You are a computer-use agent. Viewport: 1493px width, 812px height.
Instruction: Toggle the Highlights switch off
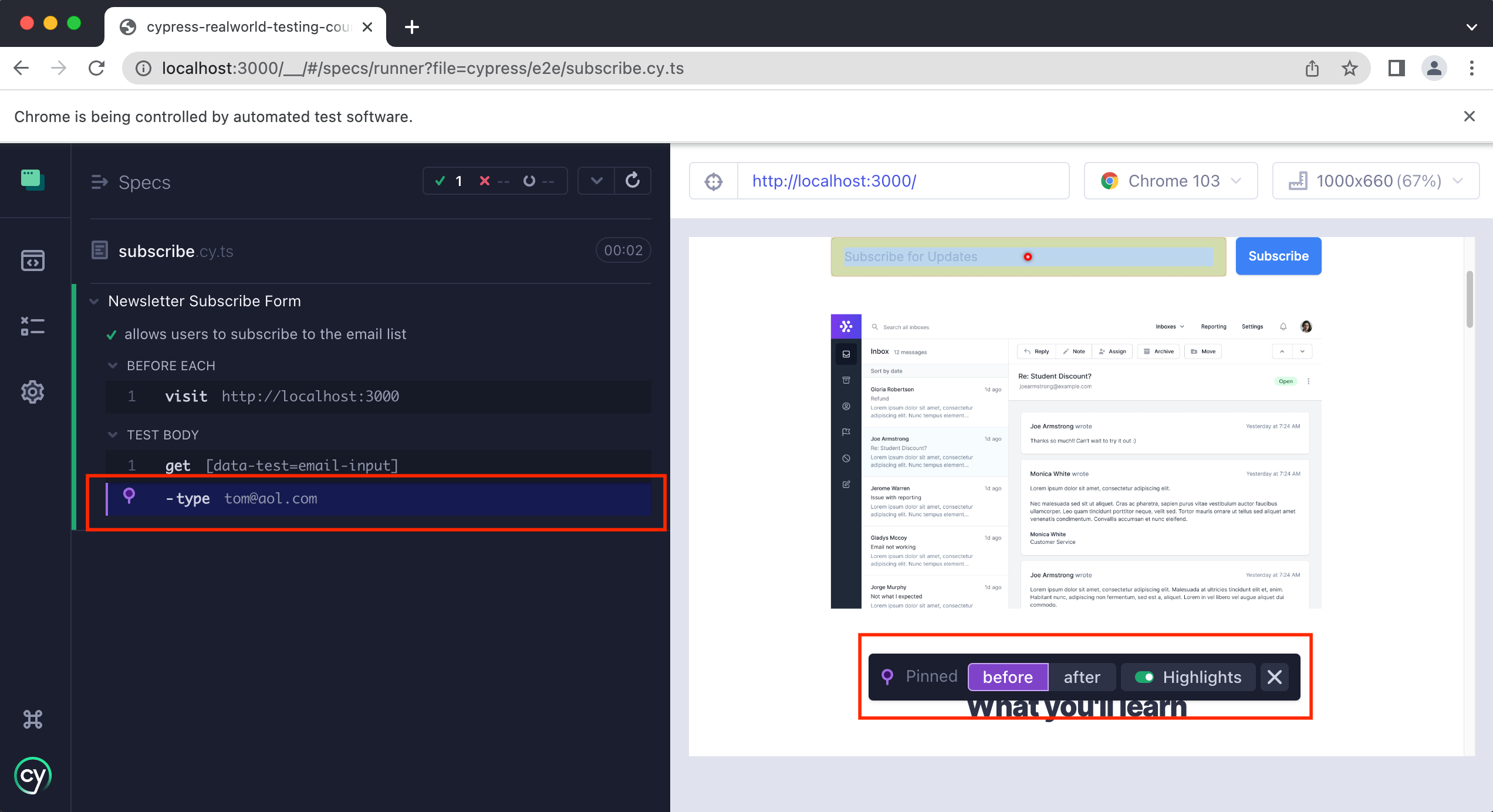pos(1144,677)
